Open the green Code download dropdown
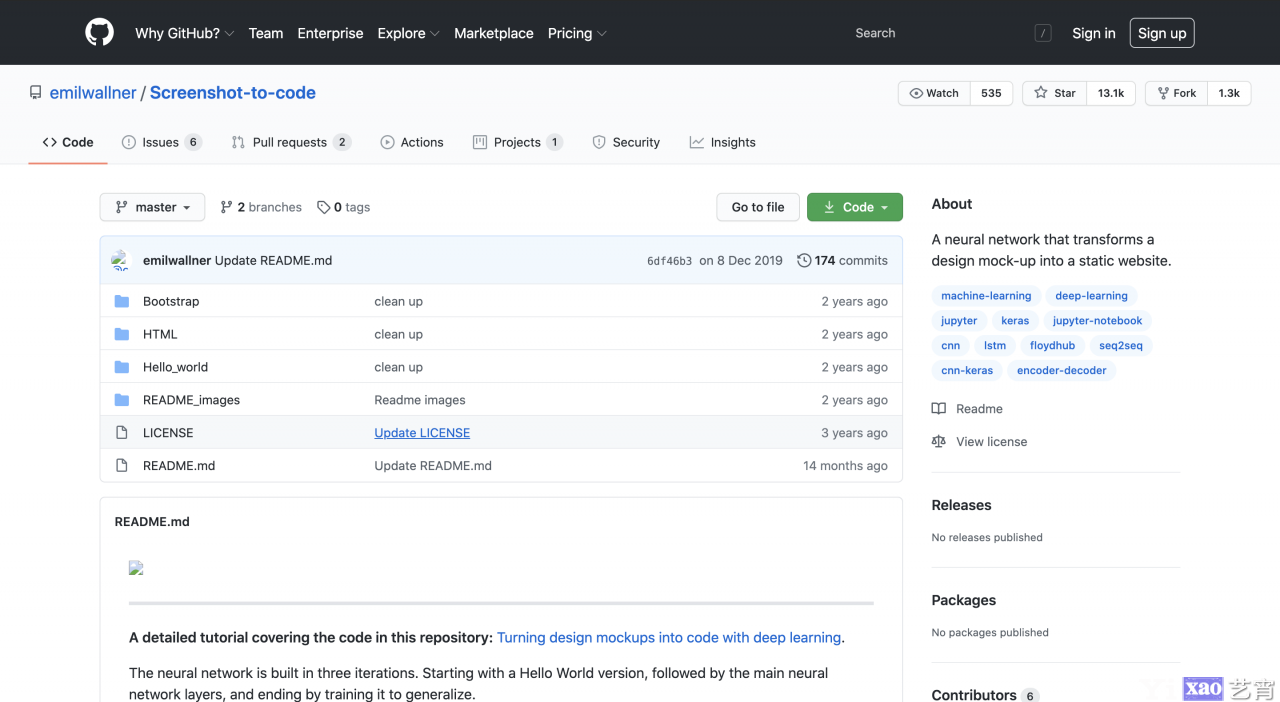 pos(855,207)
